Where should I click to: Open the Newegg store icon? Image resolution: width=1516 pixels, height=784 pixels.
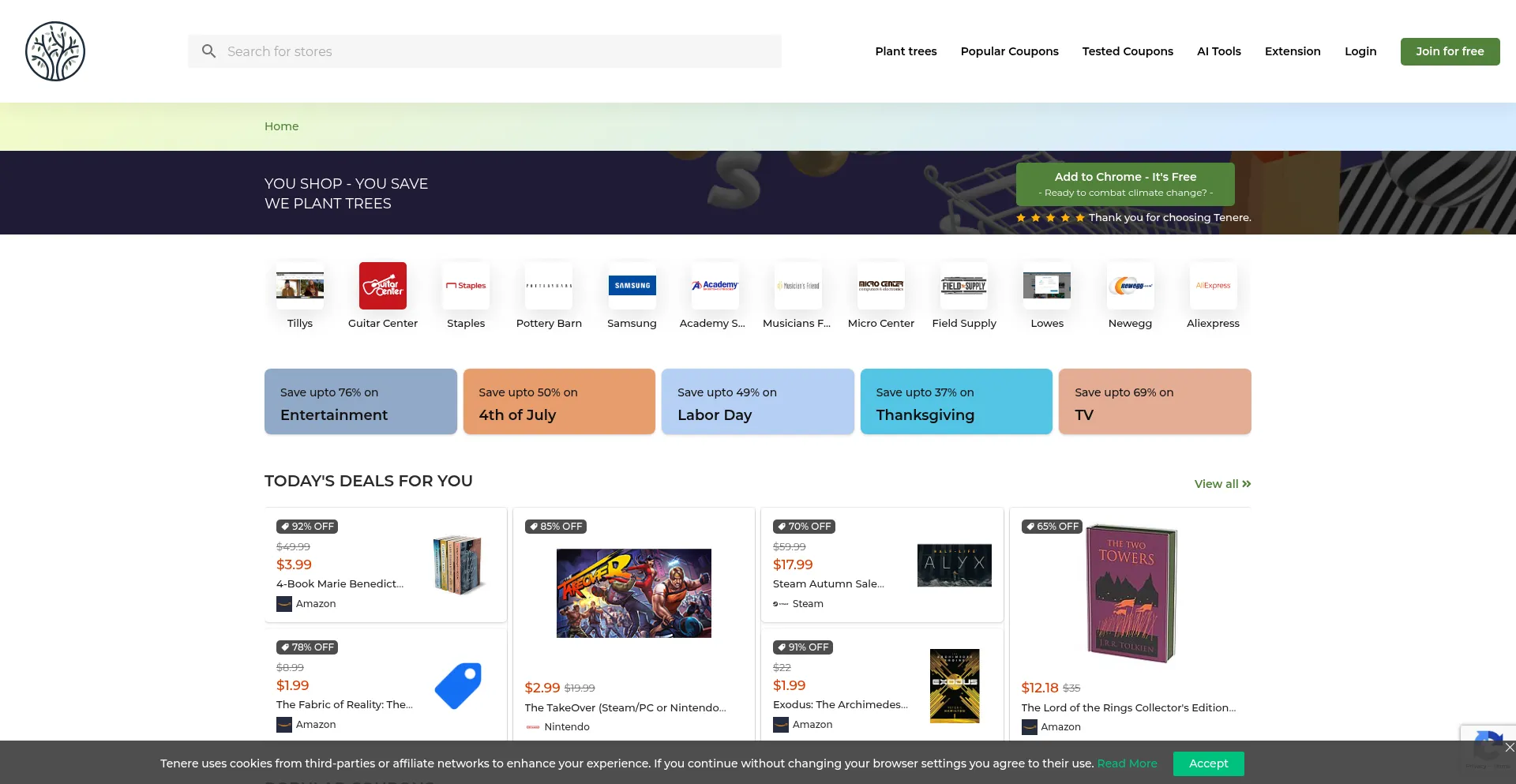pos(1130,286)
